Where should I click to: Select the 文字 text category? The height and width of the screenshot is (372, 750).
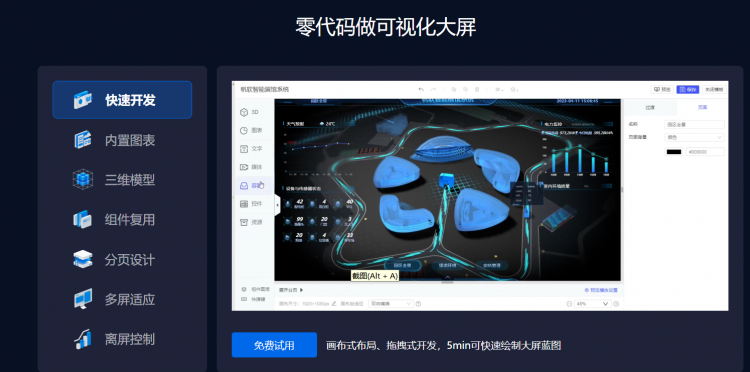pos(253,149)
